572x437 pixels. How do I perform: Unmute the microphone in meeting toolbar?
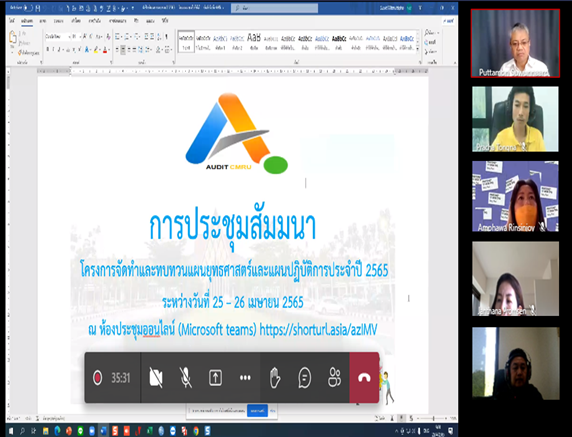186,378
